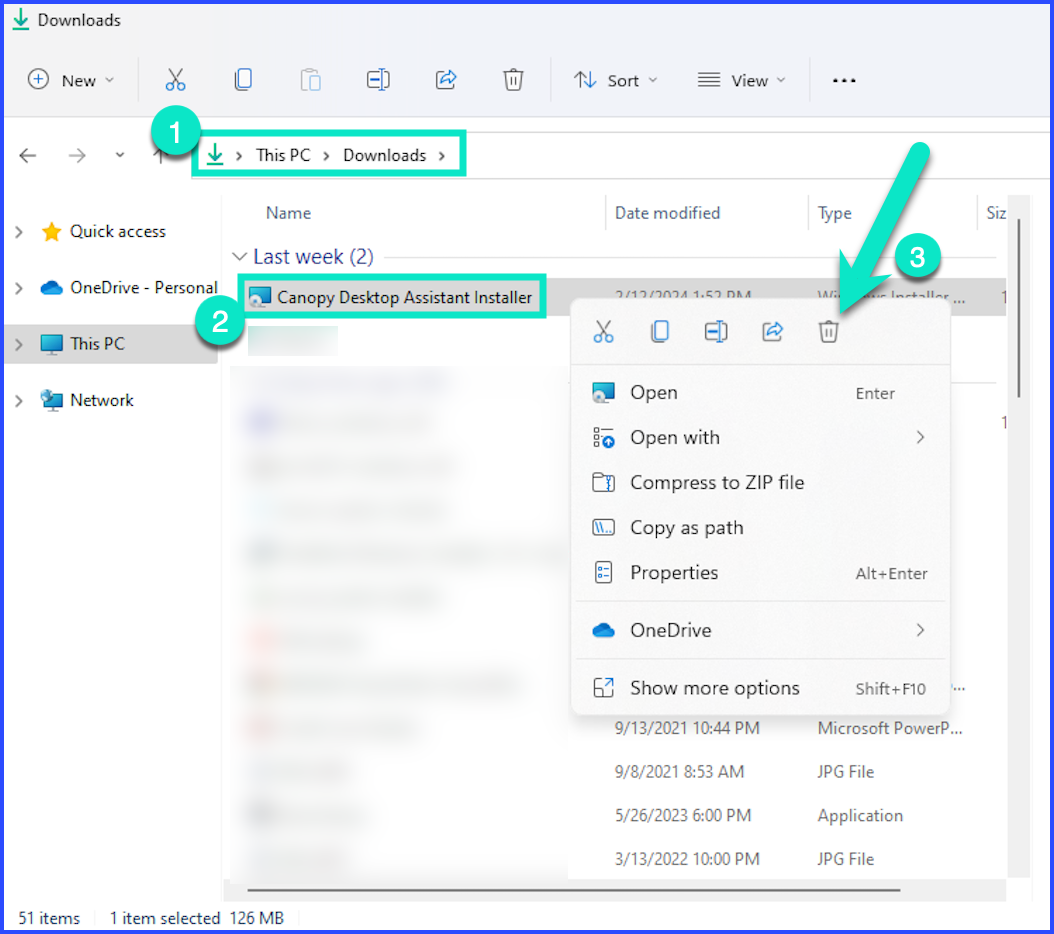This screenshot has height=934, width=1054.
Task: Click the 9/8/2021 8:53 AM date cell
Action: point(679,772)
